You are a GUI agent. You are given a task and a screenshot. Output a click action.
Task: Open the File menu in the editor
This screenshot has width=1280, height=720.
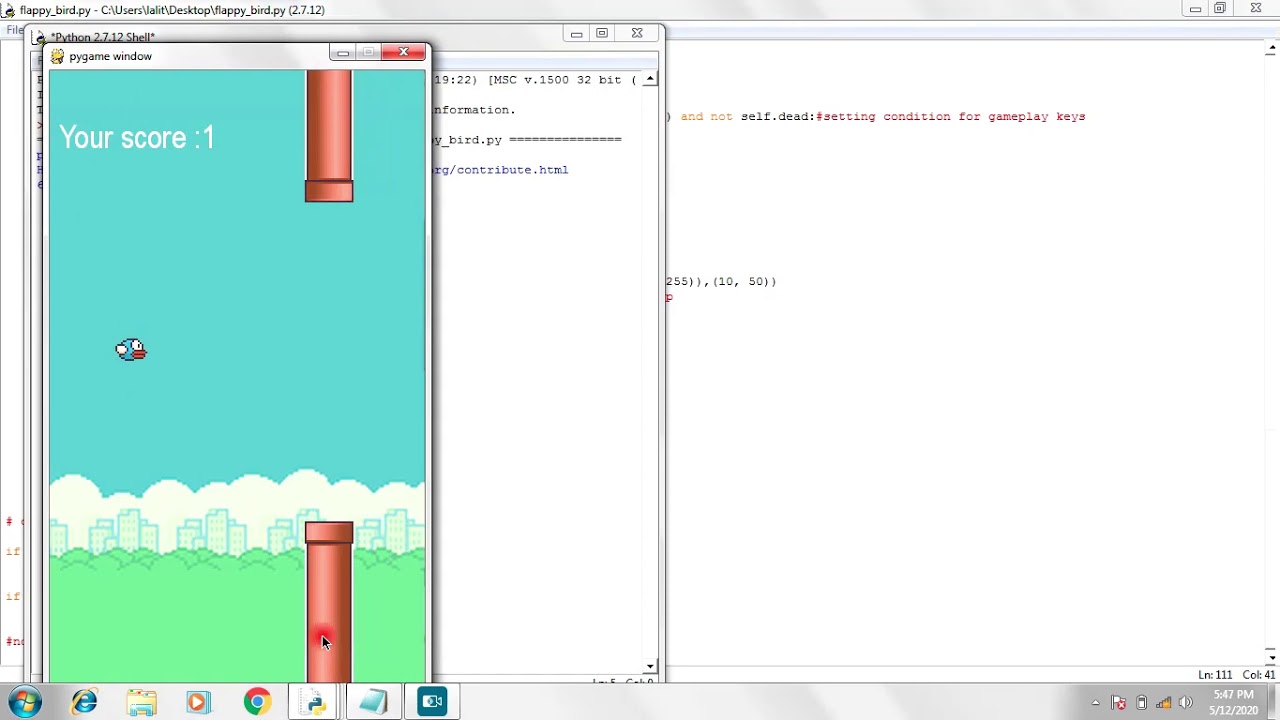[x=15, y=30]
